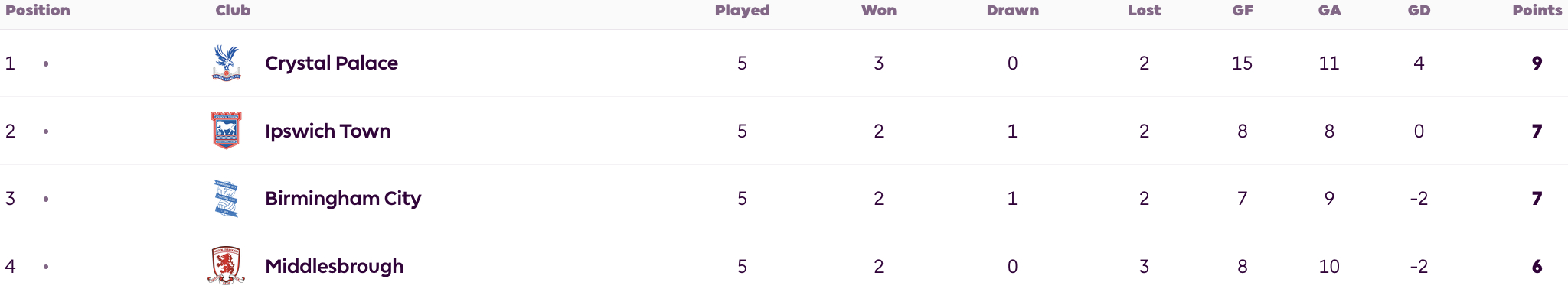Image resolution: width=1568 pixels, height=292 pixels.
Task: Expand Middlesbrough row via its 6 points
Action: click(x=1537, y=266)
